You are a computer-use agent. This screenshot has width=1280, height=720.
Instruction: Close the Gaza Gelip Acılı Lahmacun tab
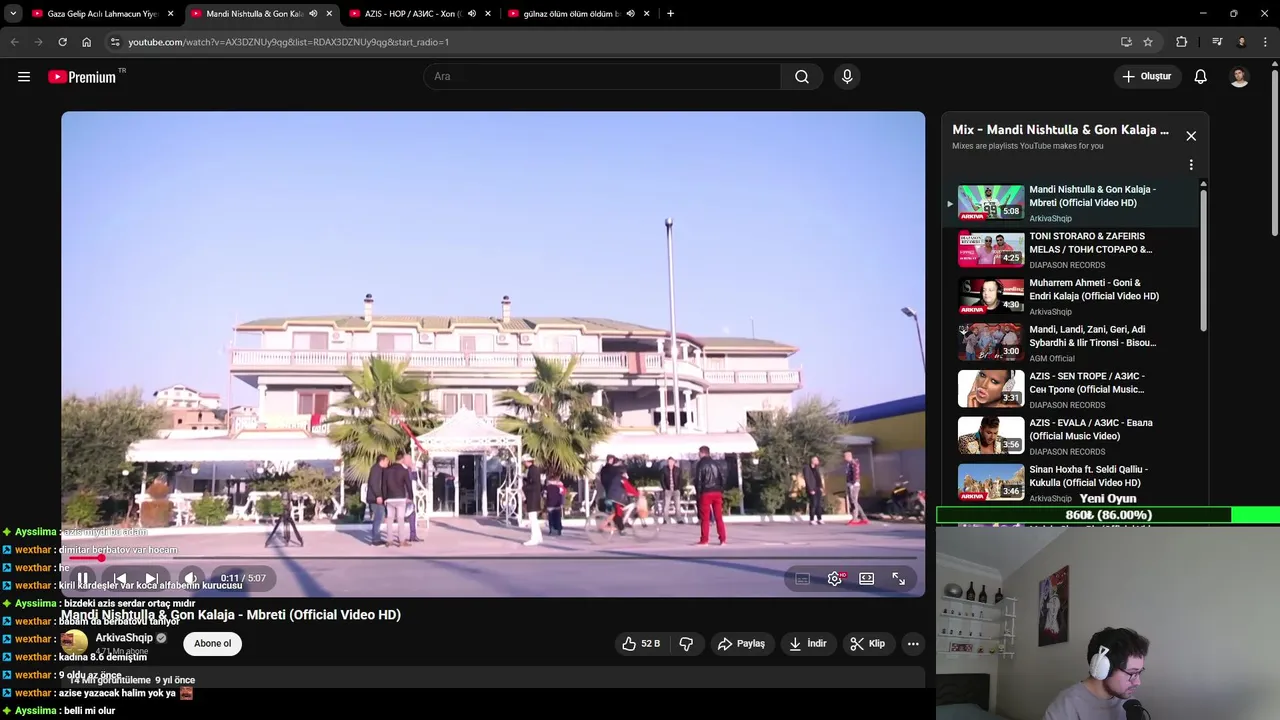pos(171,14)
